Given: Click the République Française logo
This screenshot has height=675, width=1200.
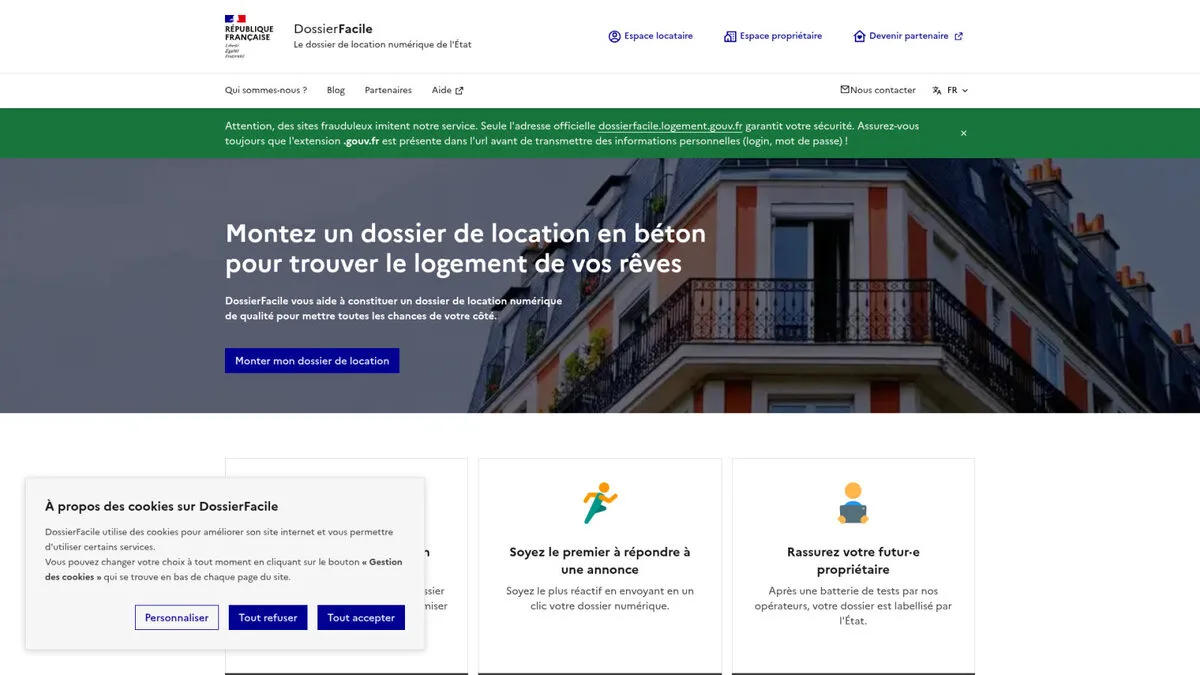Looking at the screenshot, I should point(249,36).
